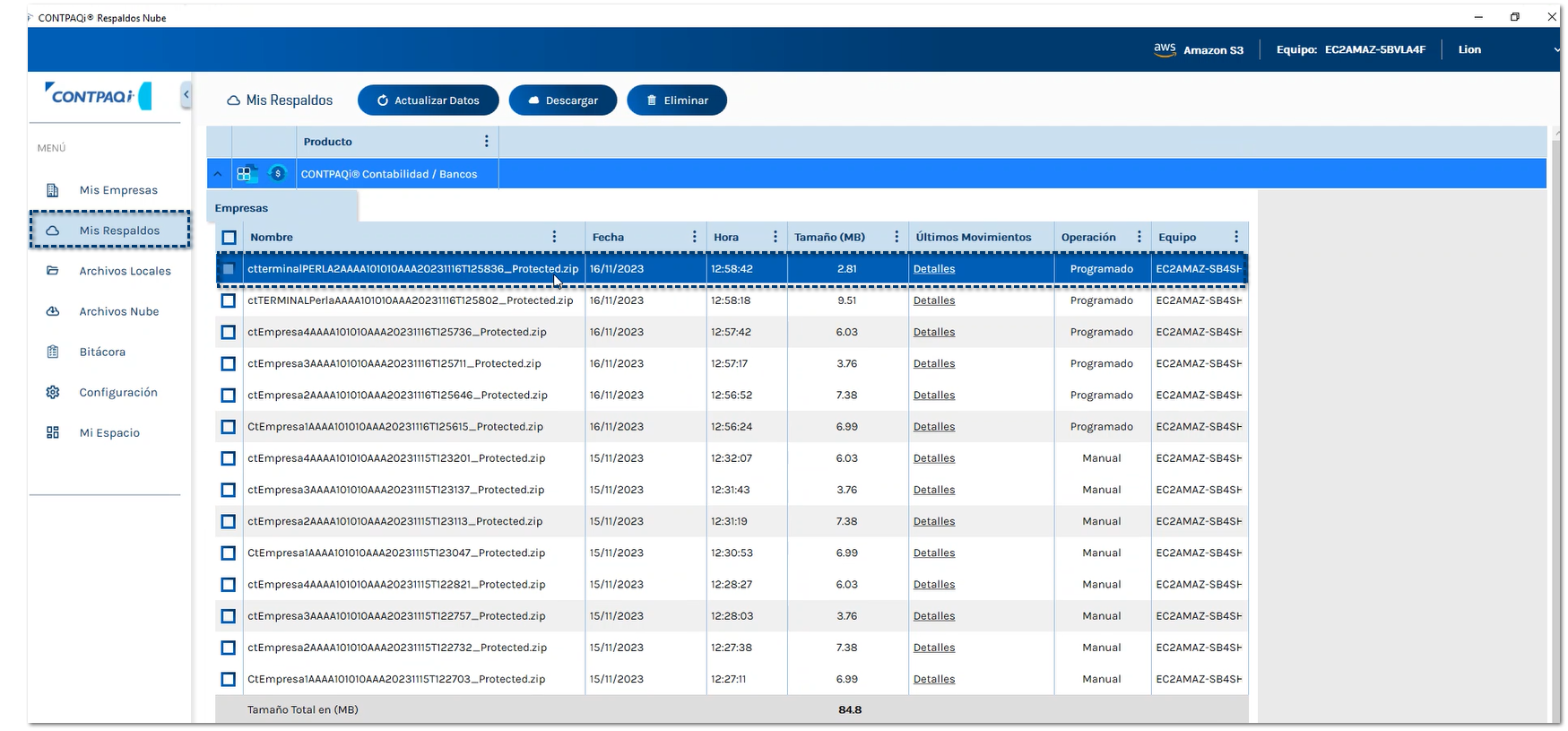Open the Lion user account dropdown

click(x=1555, y=50)
